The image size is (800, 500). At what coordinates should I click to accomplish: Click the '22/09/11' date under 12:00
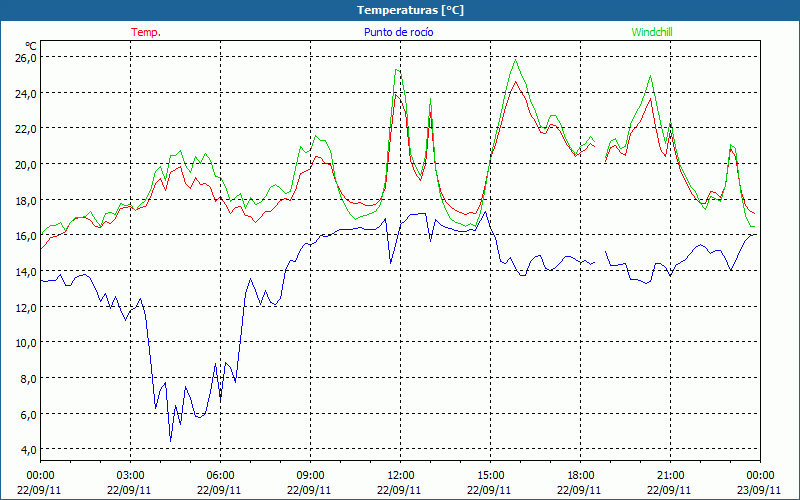pos(399,490)
